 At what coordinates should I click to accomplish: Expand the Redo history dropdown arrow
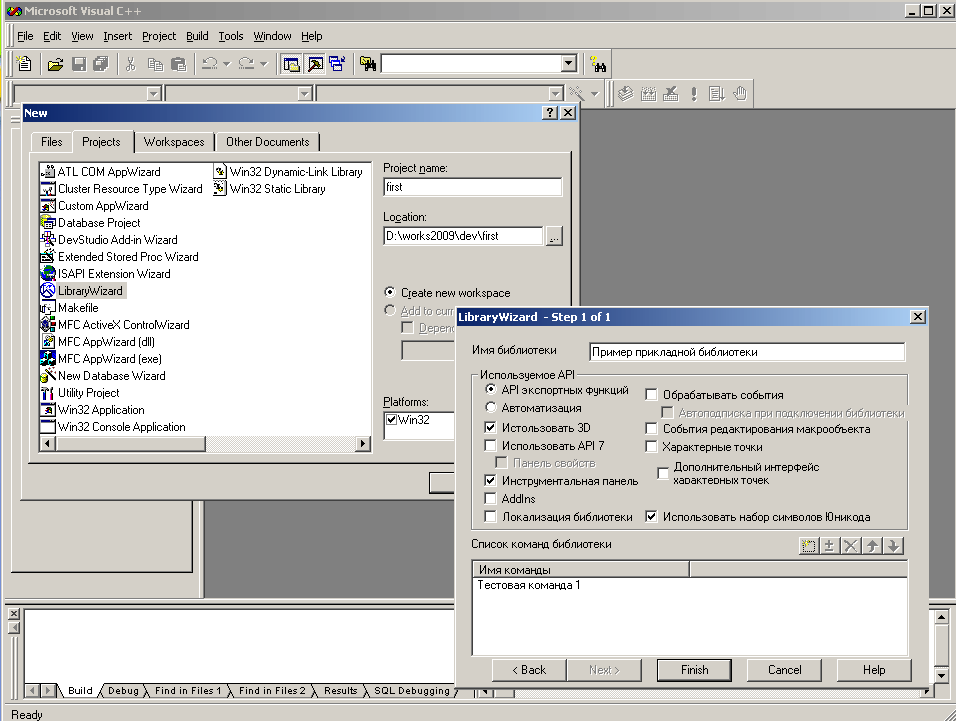(264, 64)
